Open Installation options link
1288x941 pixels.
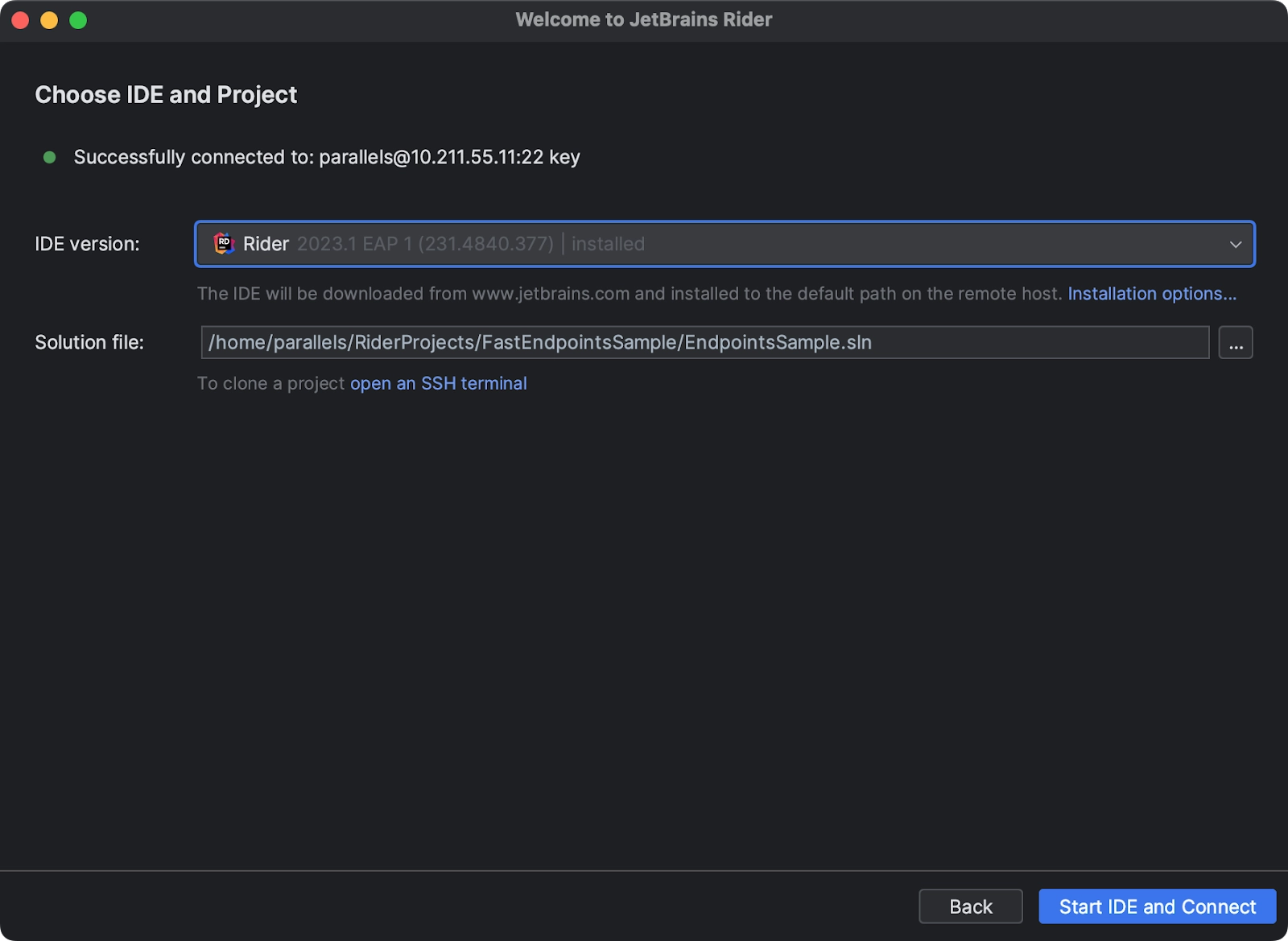(x=1152, y=294)
